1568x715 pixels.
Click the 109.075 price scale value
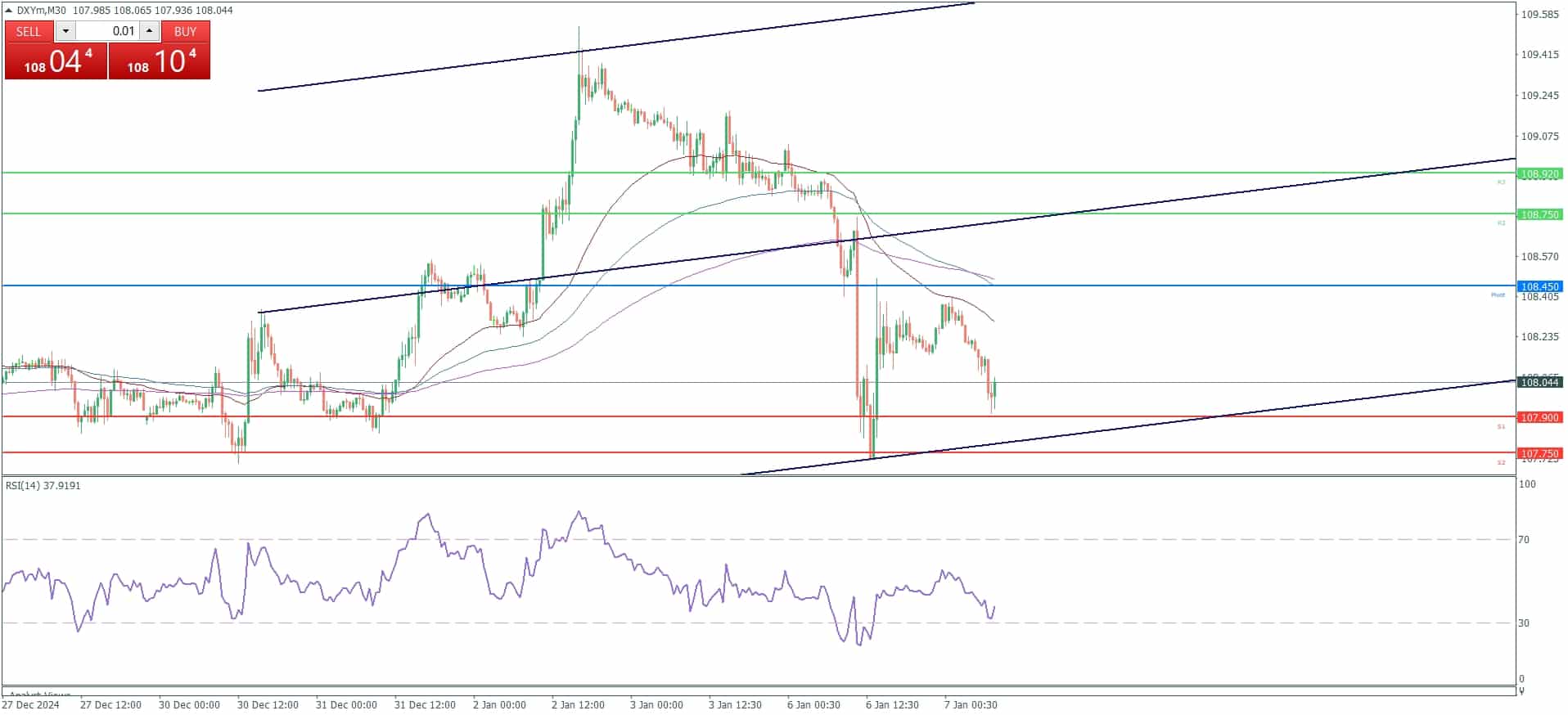click(x=1539, y=136)
